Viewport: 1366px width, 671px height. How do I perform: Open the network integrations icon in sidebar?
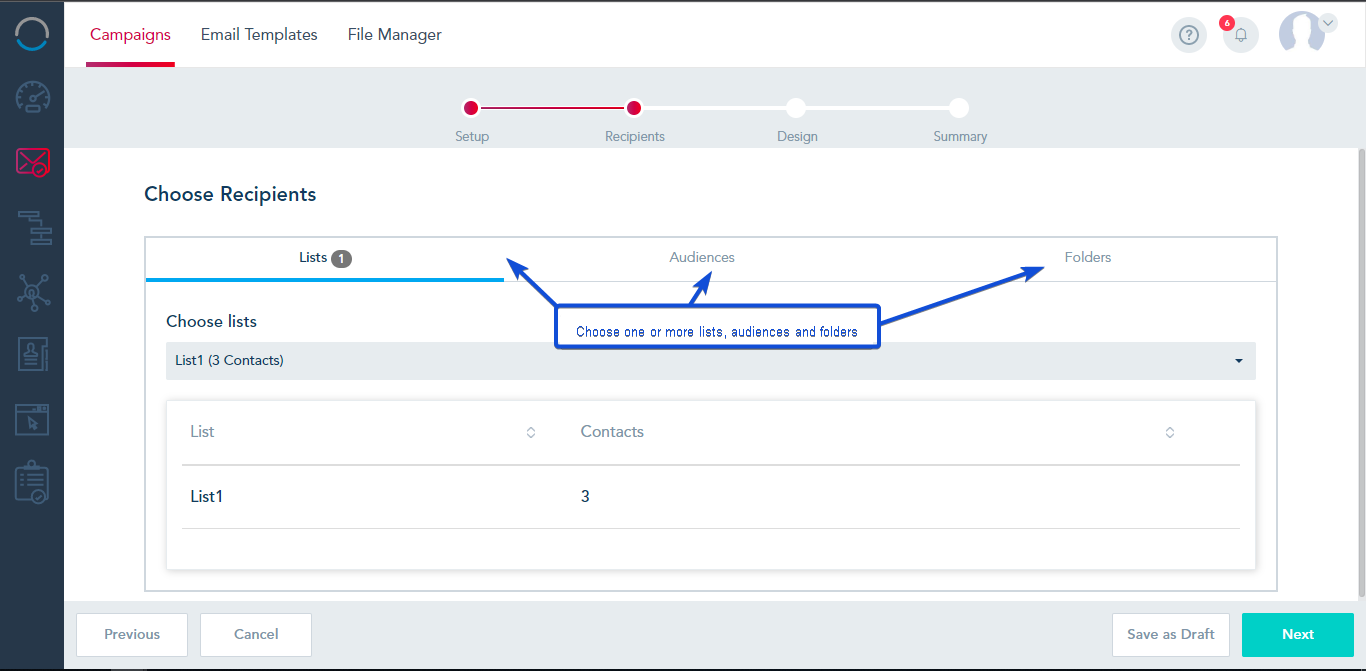point(32,291)
